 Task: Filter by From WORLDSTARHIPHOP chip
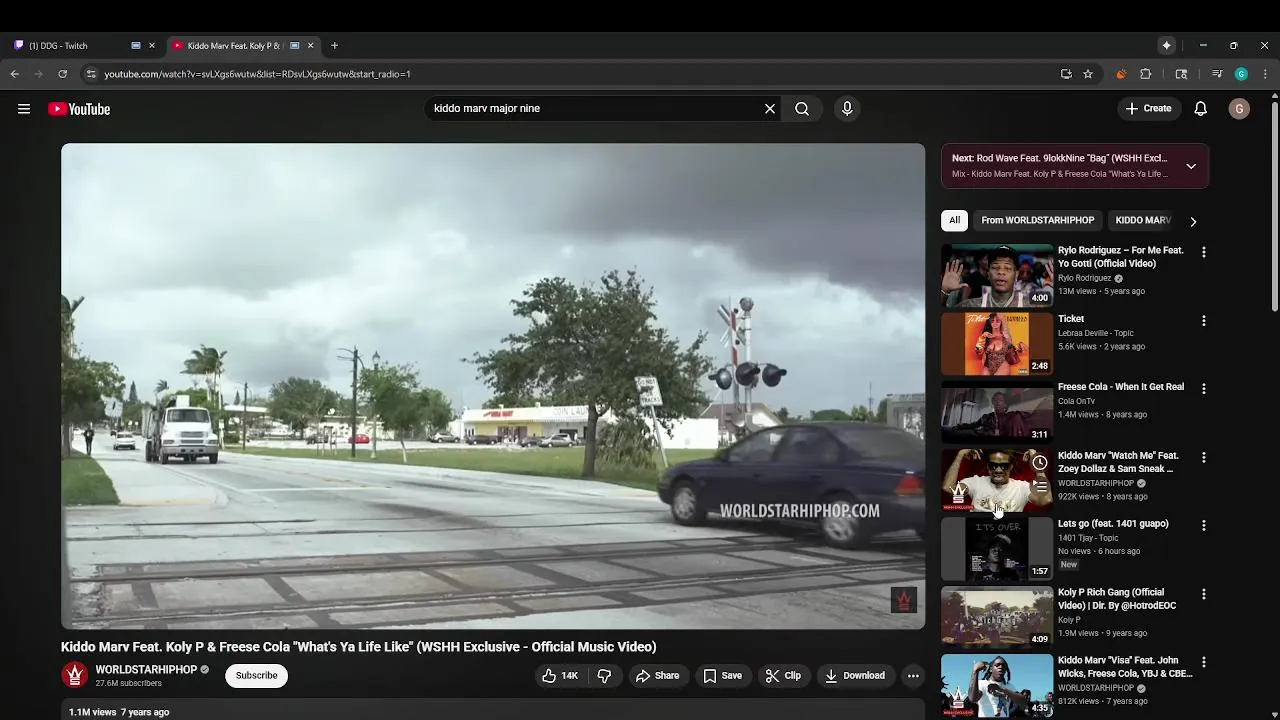(x=1037, y=220)
